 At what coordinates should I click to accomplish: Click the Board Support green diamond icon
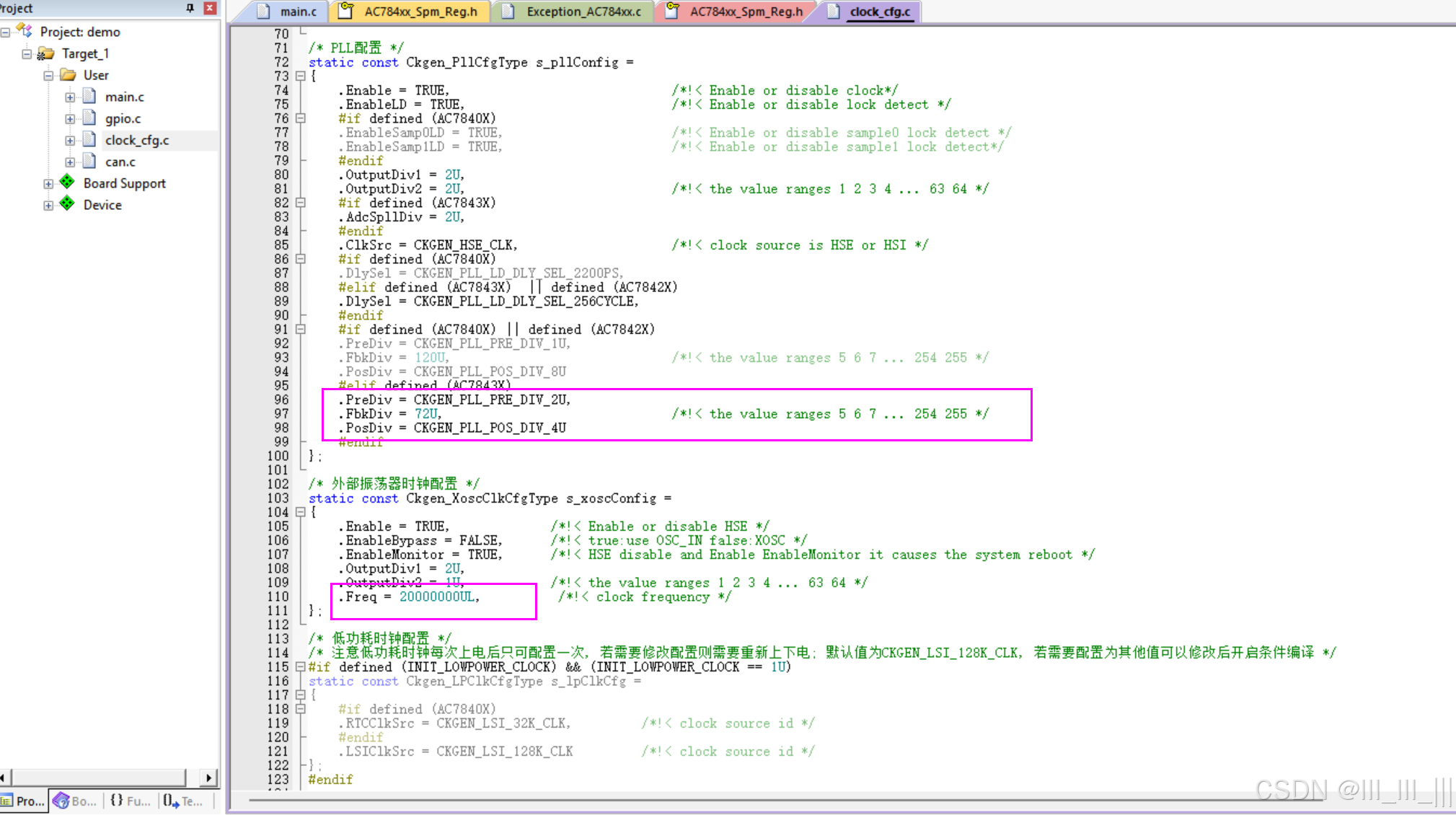[67, 182]
